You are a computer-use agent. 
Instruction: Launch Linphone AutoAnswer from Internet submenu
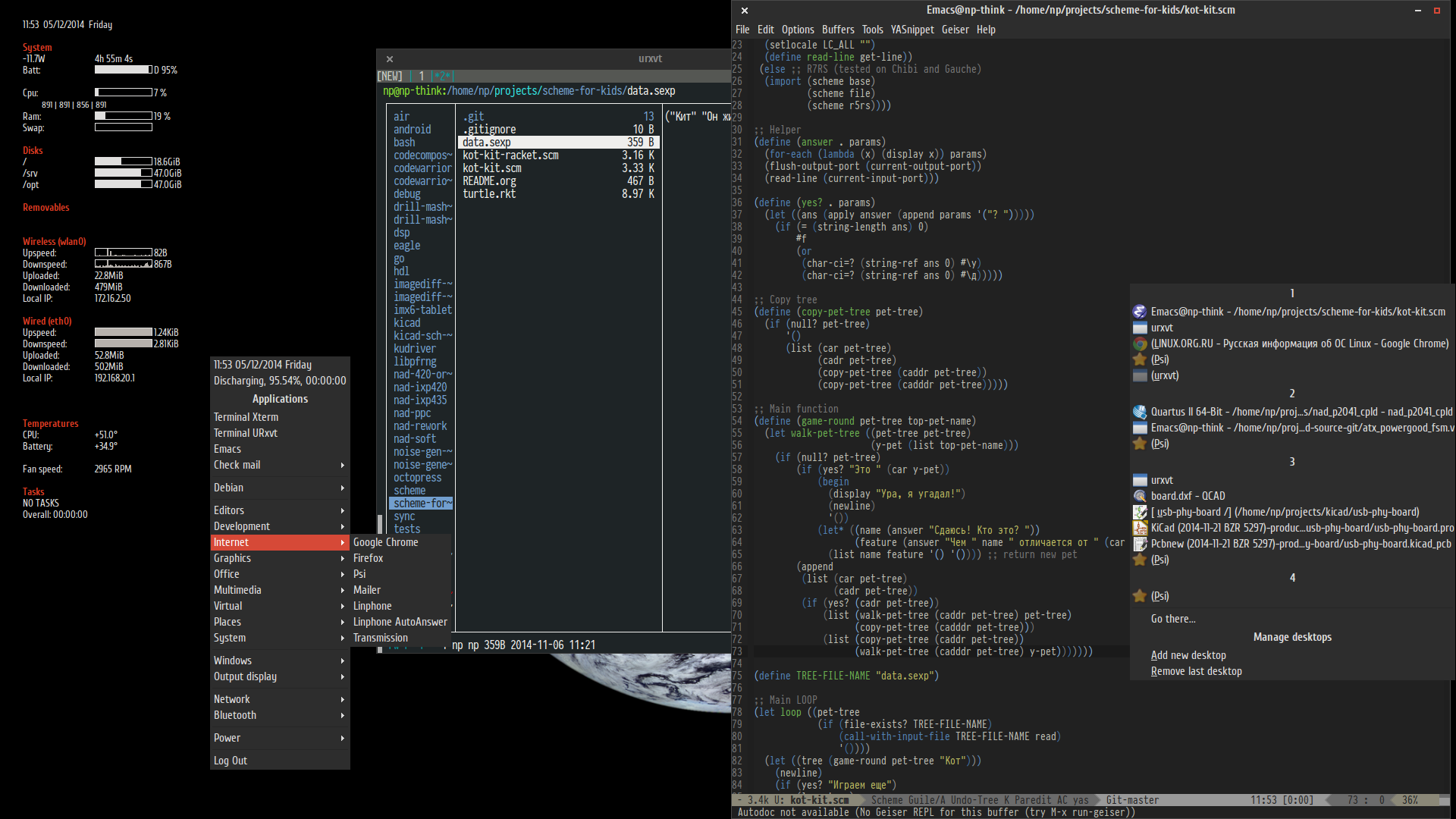point(401,622)
